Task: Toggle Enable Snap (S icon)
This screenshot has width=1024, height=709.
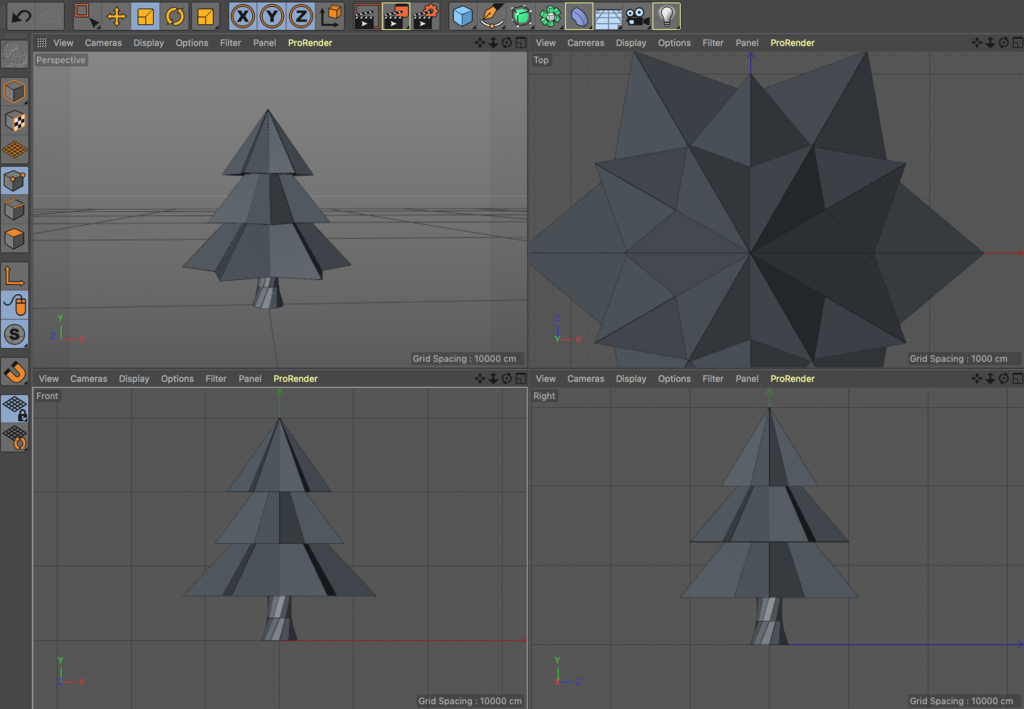Action: pos(14,334)
